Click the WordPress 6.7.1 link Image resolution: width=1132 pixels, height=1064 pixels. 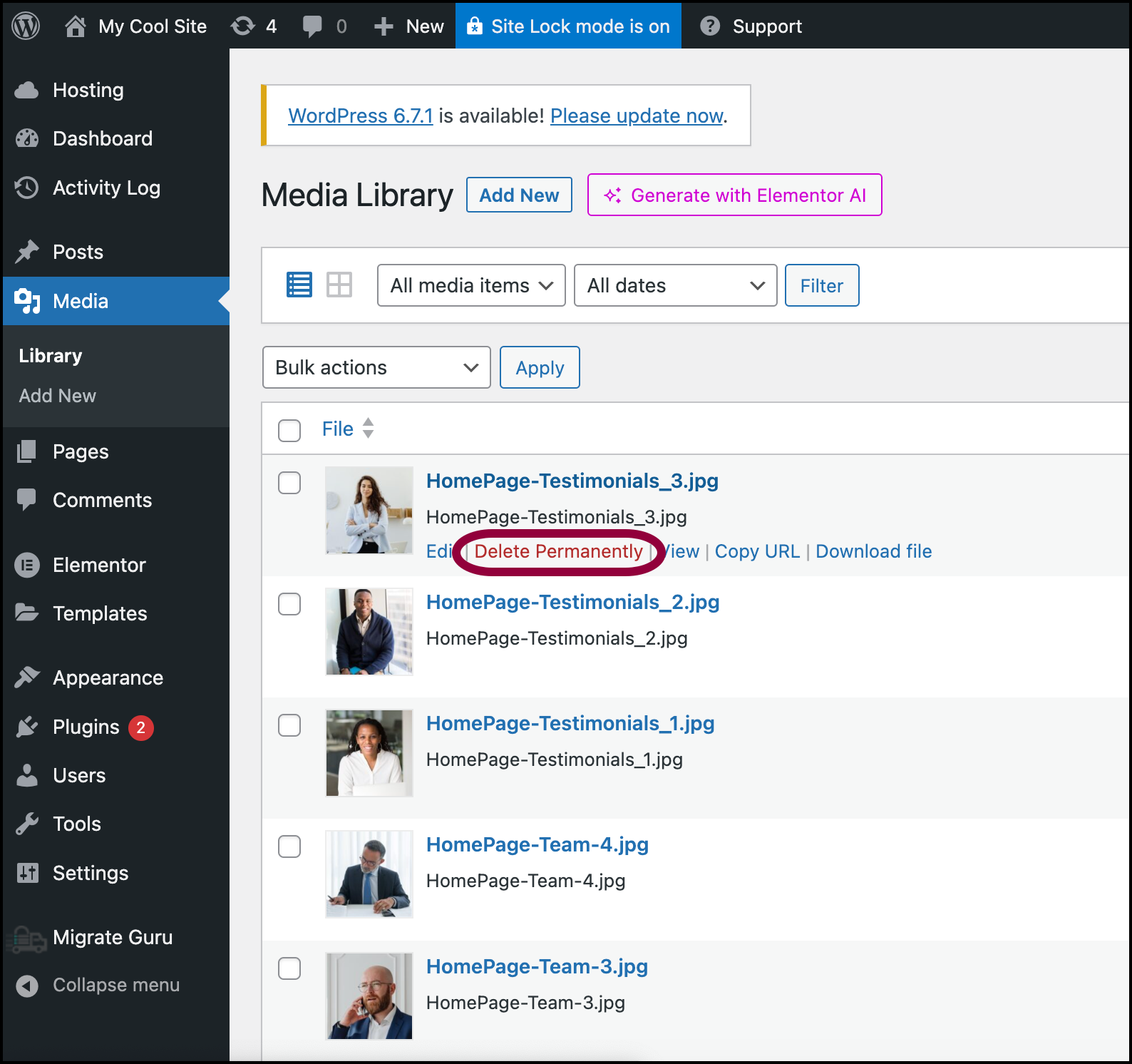361,116
